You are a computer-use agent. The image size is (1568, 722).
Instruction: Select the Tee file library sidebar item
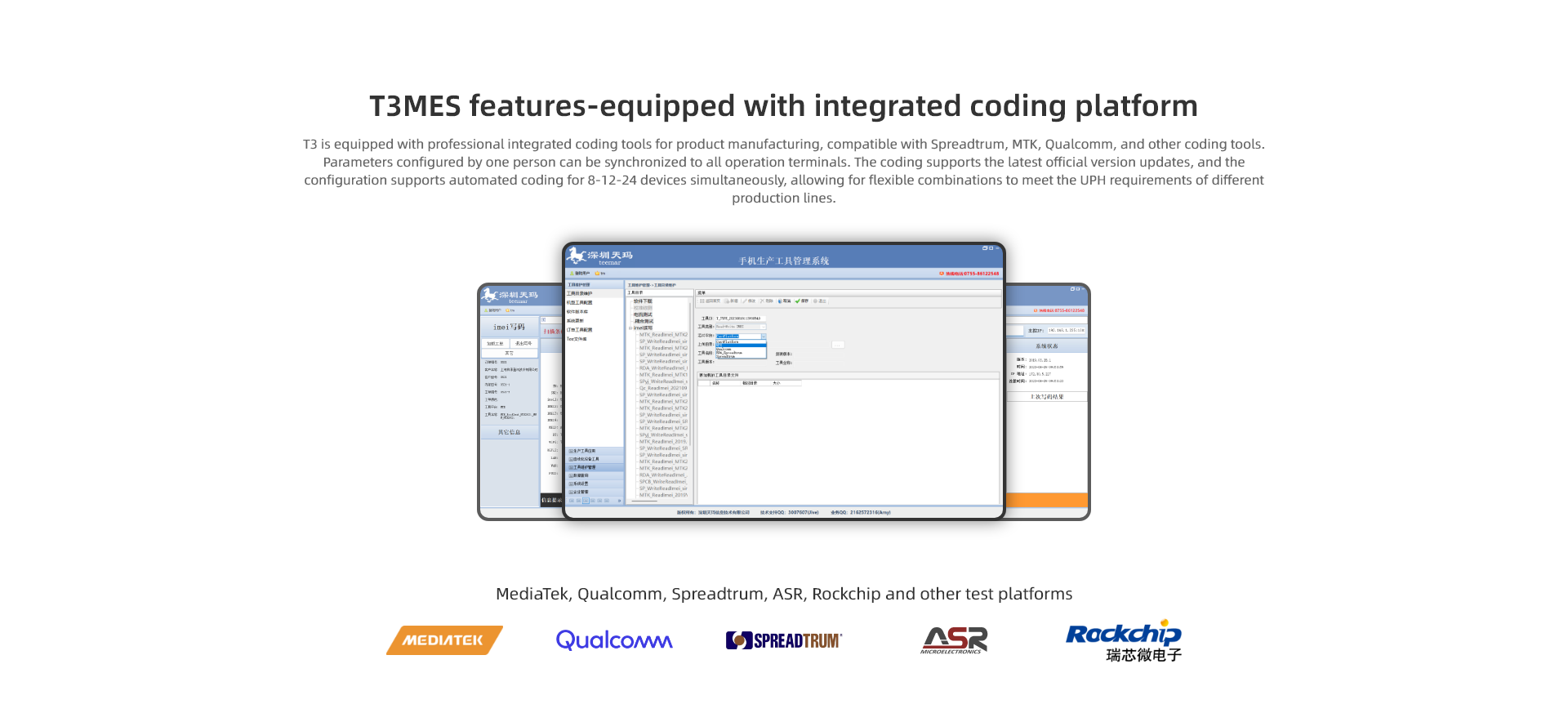(x=577, y=339)
